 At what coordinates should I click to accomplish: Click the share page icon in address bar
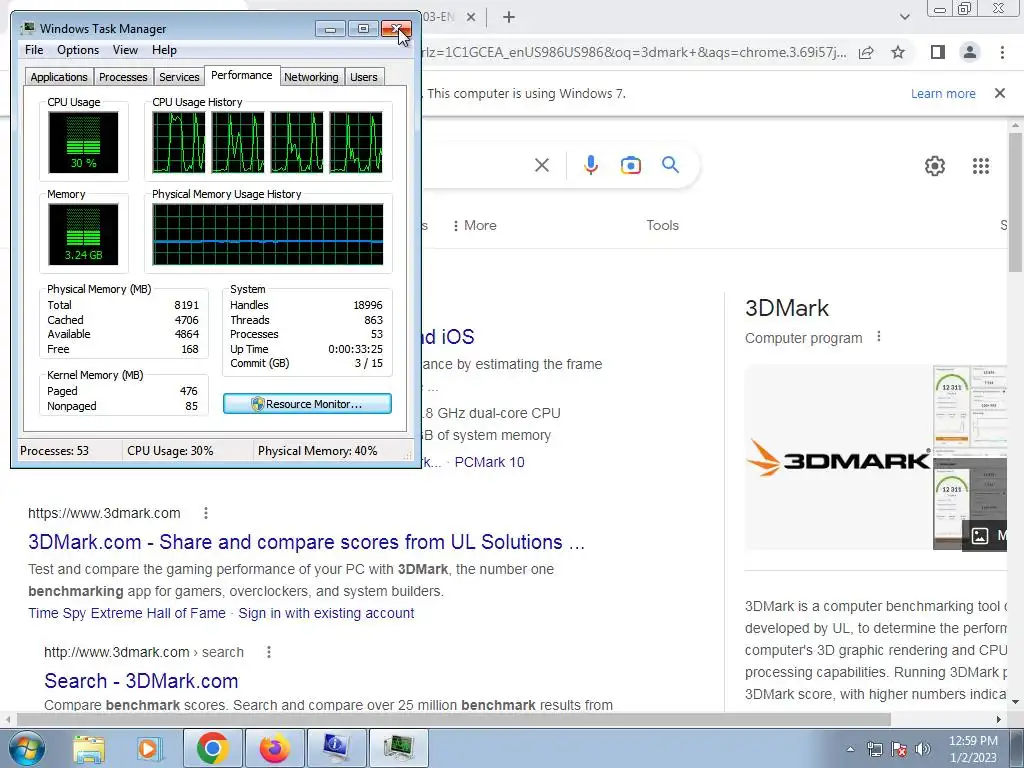click(x=866, y=52)
